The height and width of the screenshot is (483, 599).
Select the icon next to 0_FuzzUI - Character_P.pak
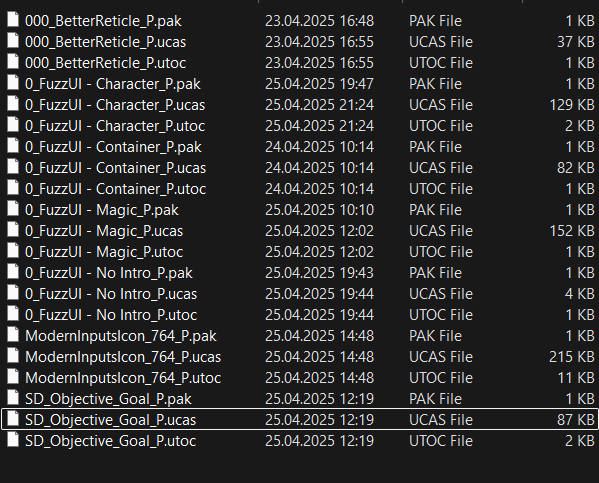click(13, 83)
